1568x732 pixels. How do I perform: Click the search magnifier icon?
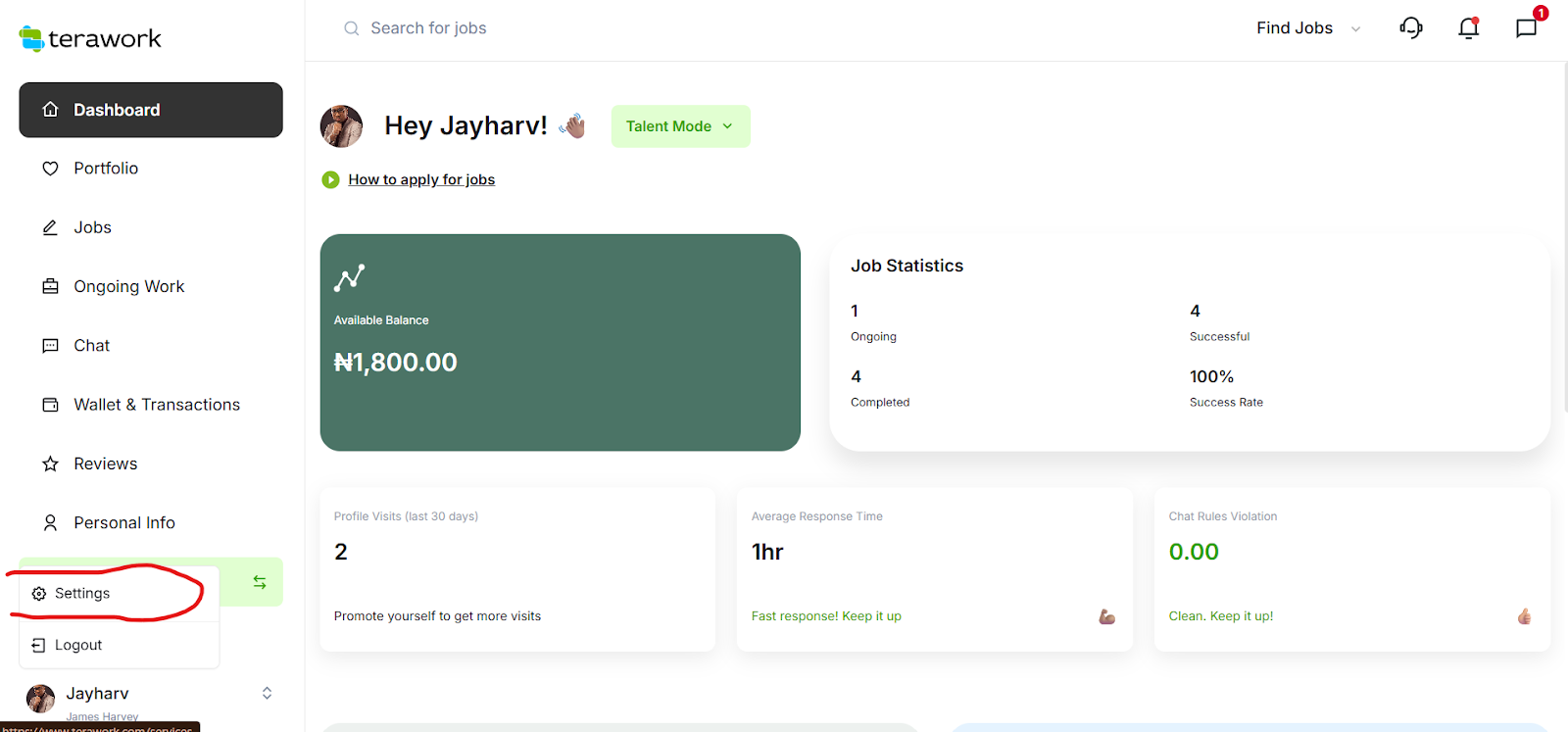click(x=351, y=28)
